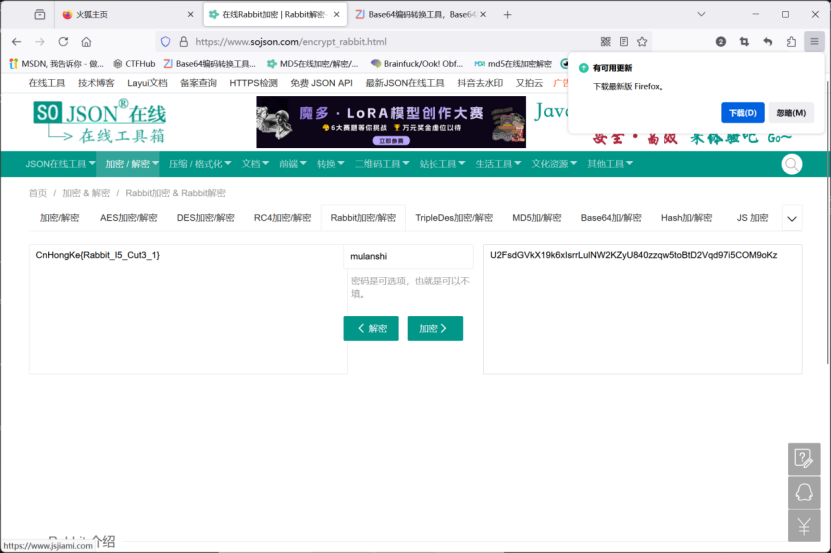Open the tab list view icon
The width and height of the screenshot is (831, 553).
click(40, 15)
